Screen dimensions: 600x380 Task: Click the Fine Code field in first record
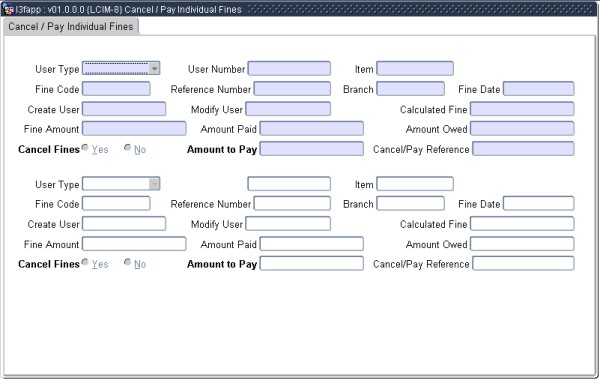click(116, 89)
